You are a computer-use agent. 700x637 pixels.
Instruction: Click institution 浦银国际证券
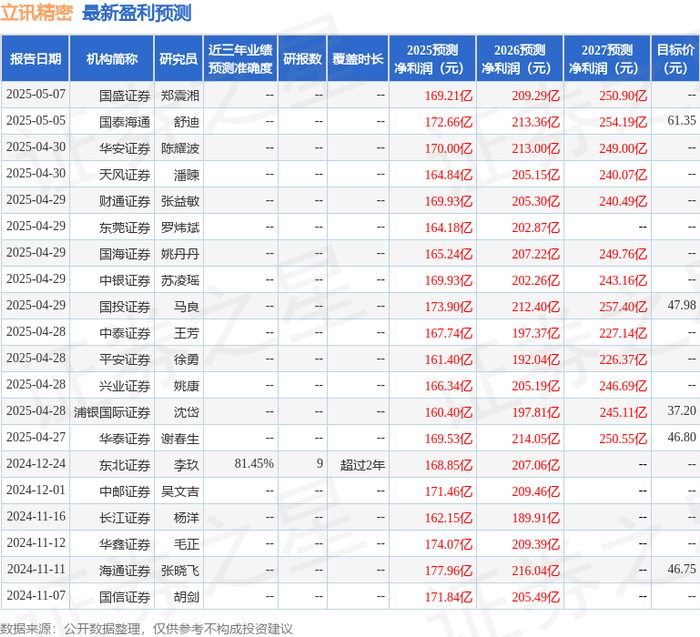click(112, 412)
